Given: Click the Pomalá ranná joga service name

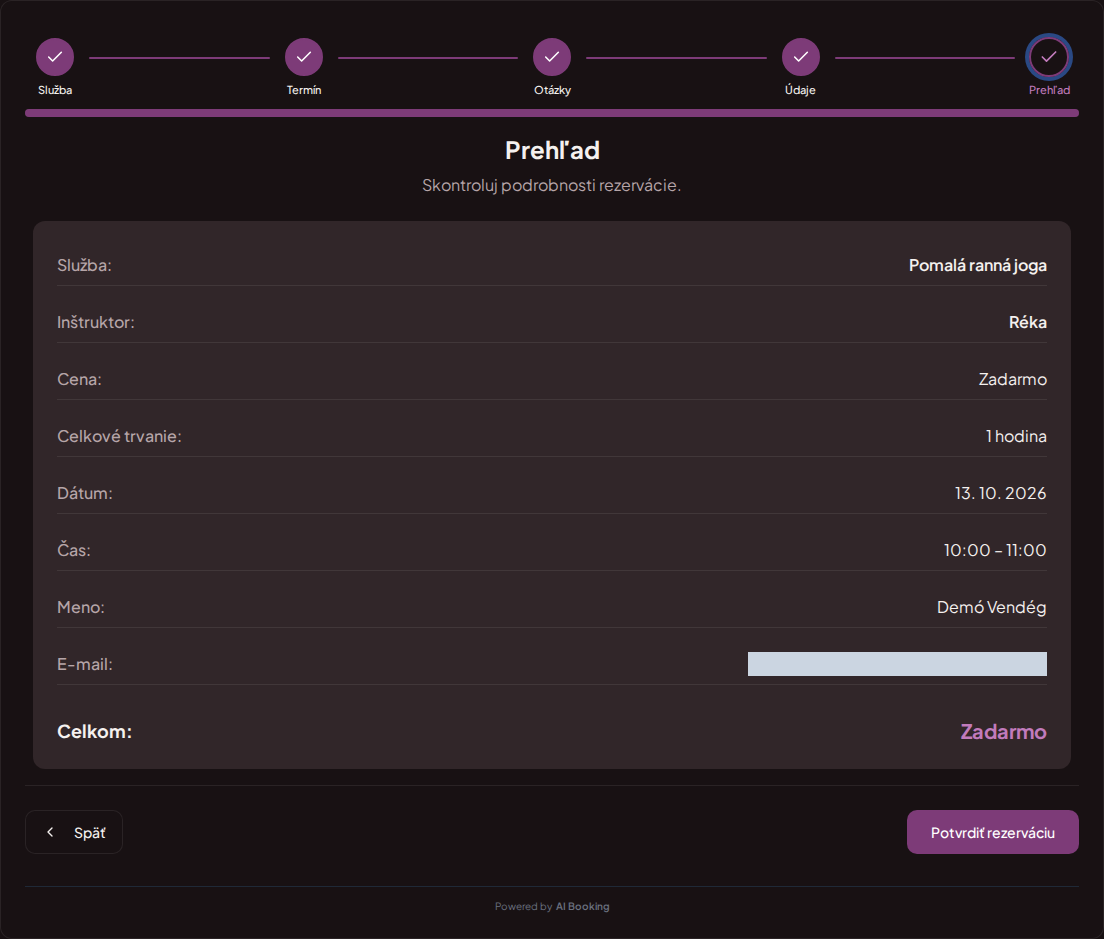Looking at the screenshot, I should pos(977,265).
